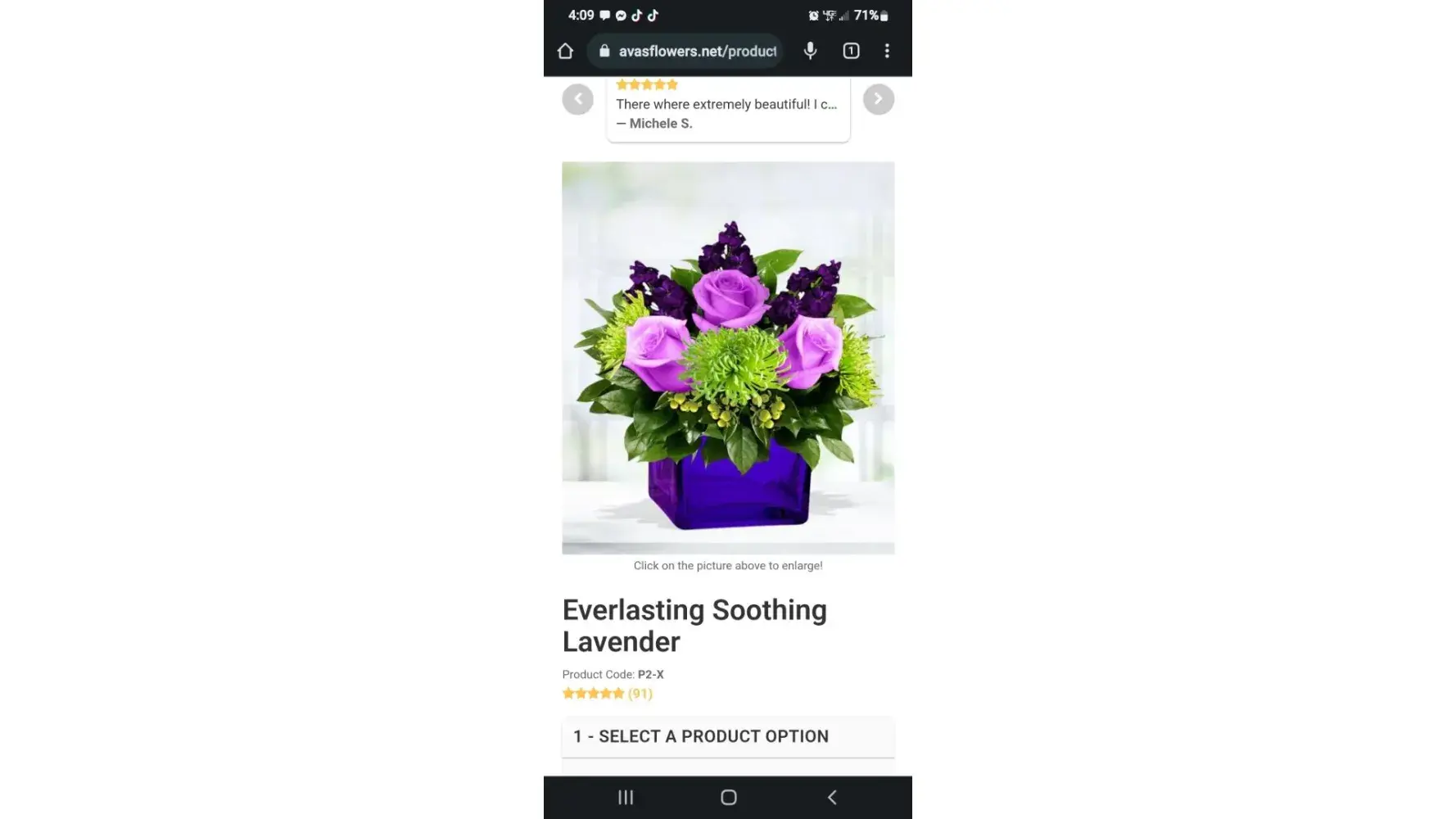Screen dimensions: 1456x819
Task: Click the product star rating below the code
Action: point(593,694)
